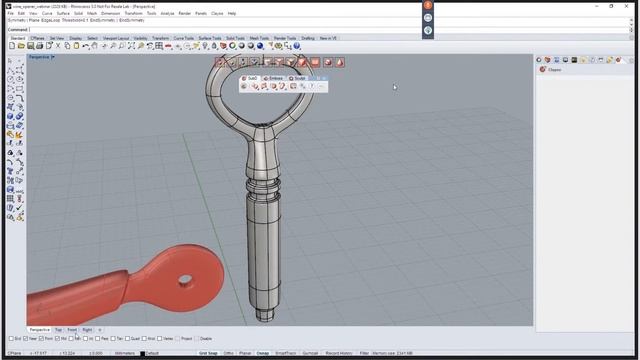This screenshot has width=640, height=360.
Task: Create a new file from Standard toolbar
Action: [12, 46]
